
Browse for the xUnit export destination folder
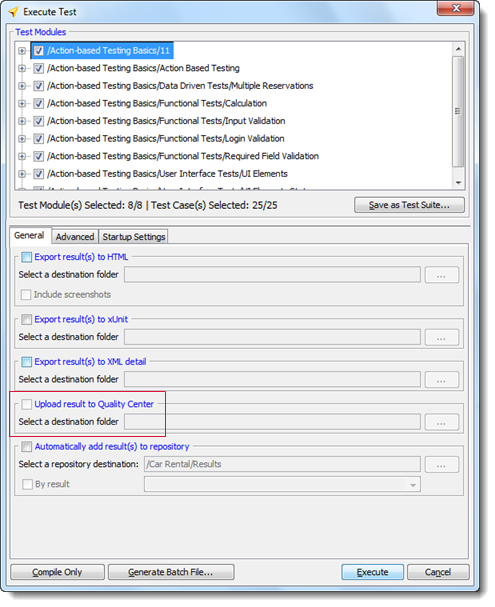[441, 337]
